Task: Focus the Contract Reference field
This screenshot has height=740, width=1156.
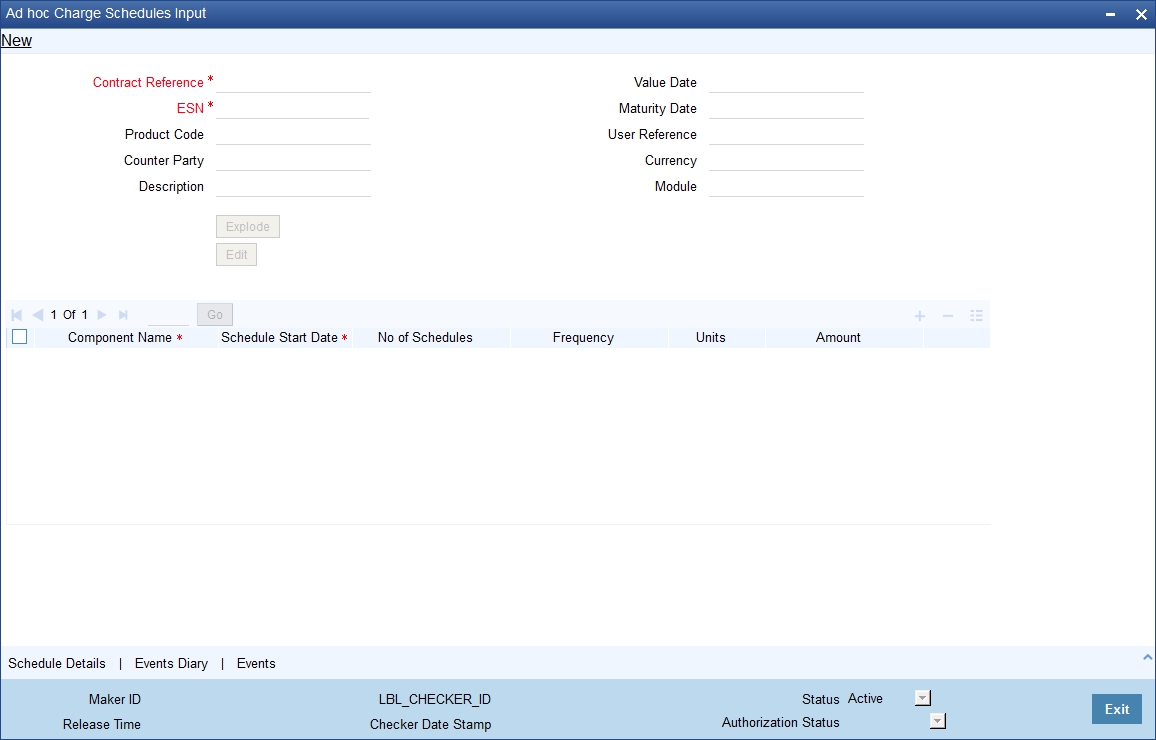Action: pos(293,83)
